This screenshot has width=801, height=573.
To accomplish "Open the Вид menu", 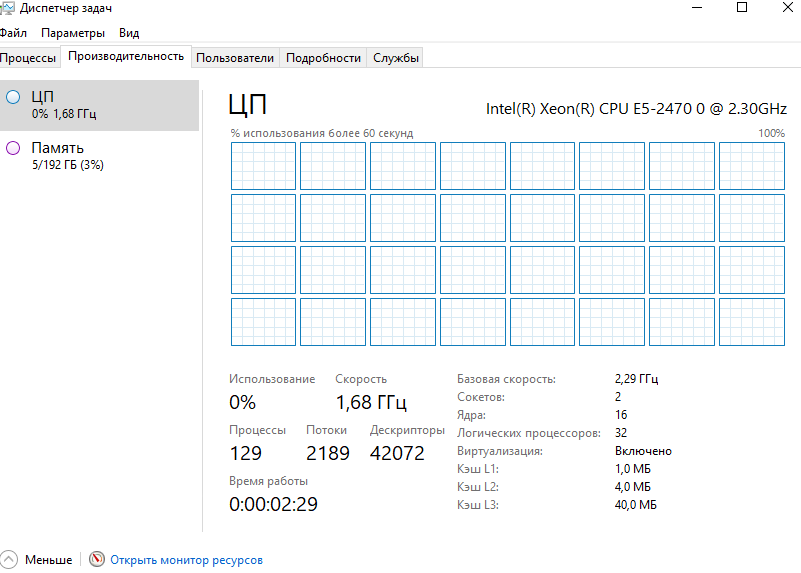I will (129, 33).
